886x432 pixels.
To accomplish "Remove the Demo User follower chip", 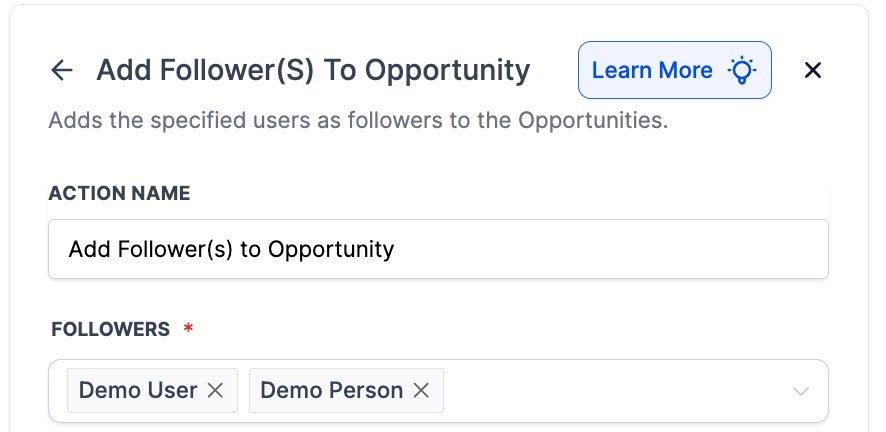I will [x=215, y=390].
